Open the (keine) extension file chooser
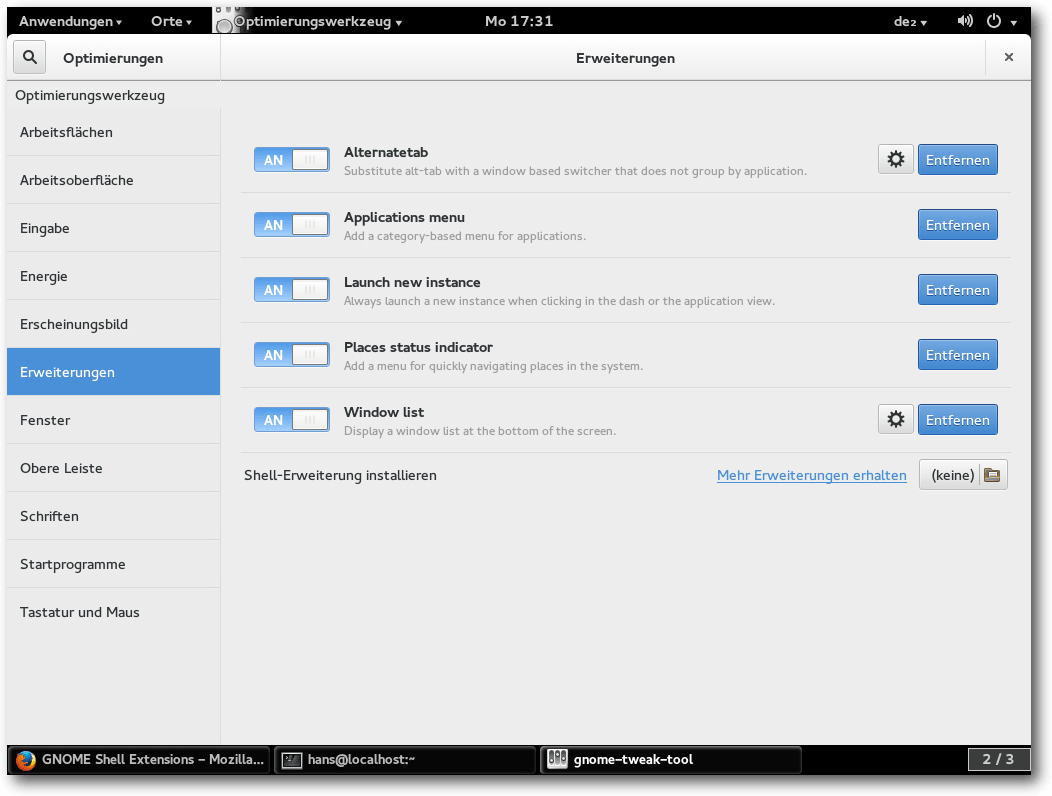Viewport: 1052px width, 796px height. [x=963, y=475]
